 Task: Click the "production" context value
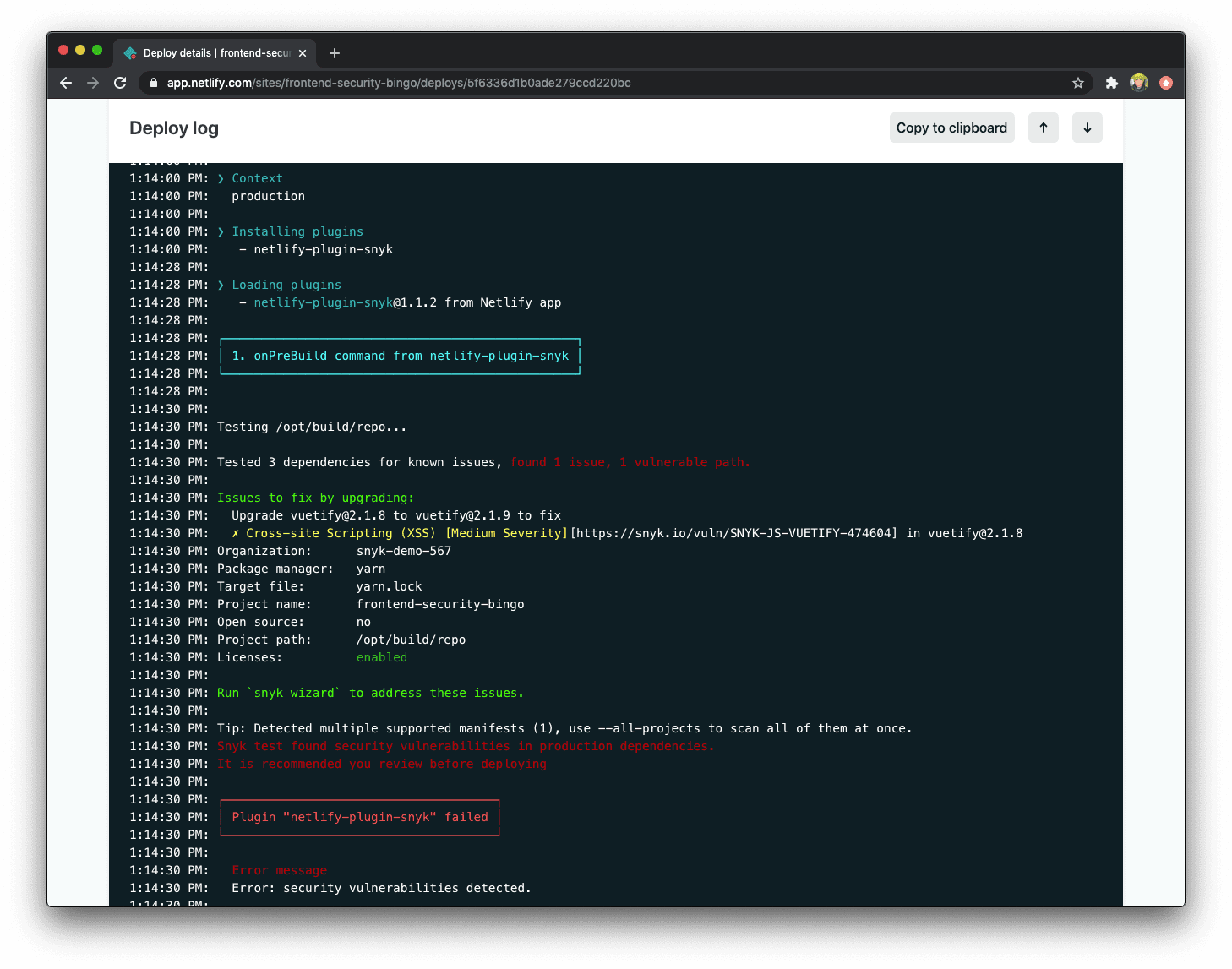[268, 196]
